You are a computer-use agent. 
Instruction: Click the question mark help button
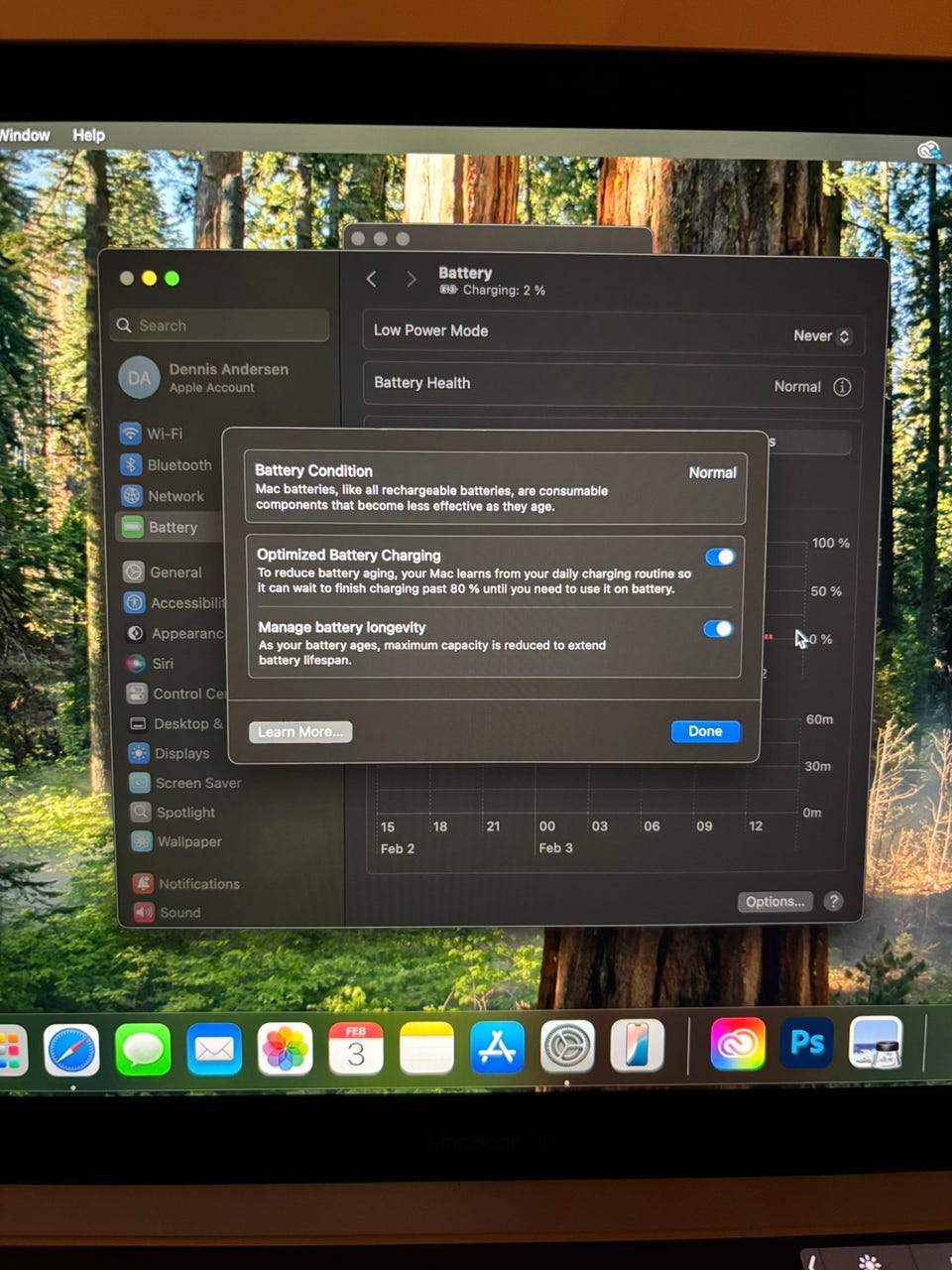(834, 901)
